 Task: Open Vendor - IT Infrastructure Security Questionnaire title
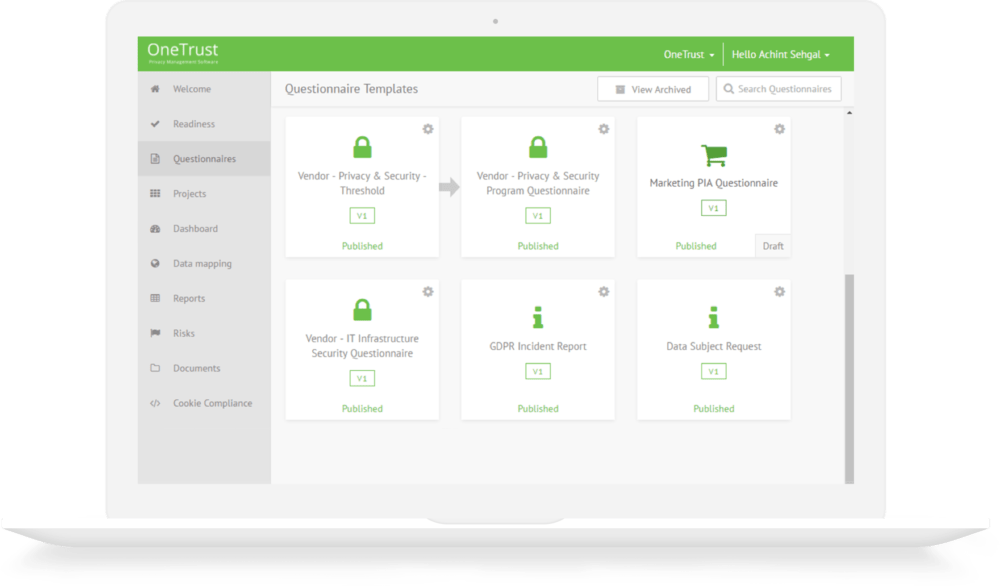pos(362,346)
